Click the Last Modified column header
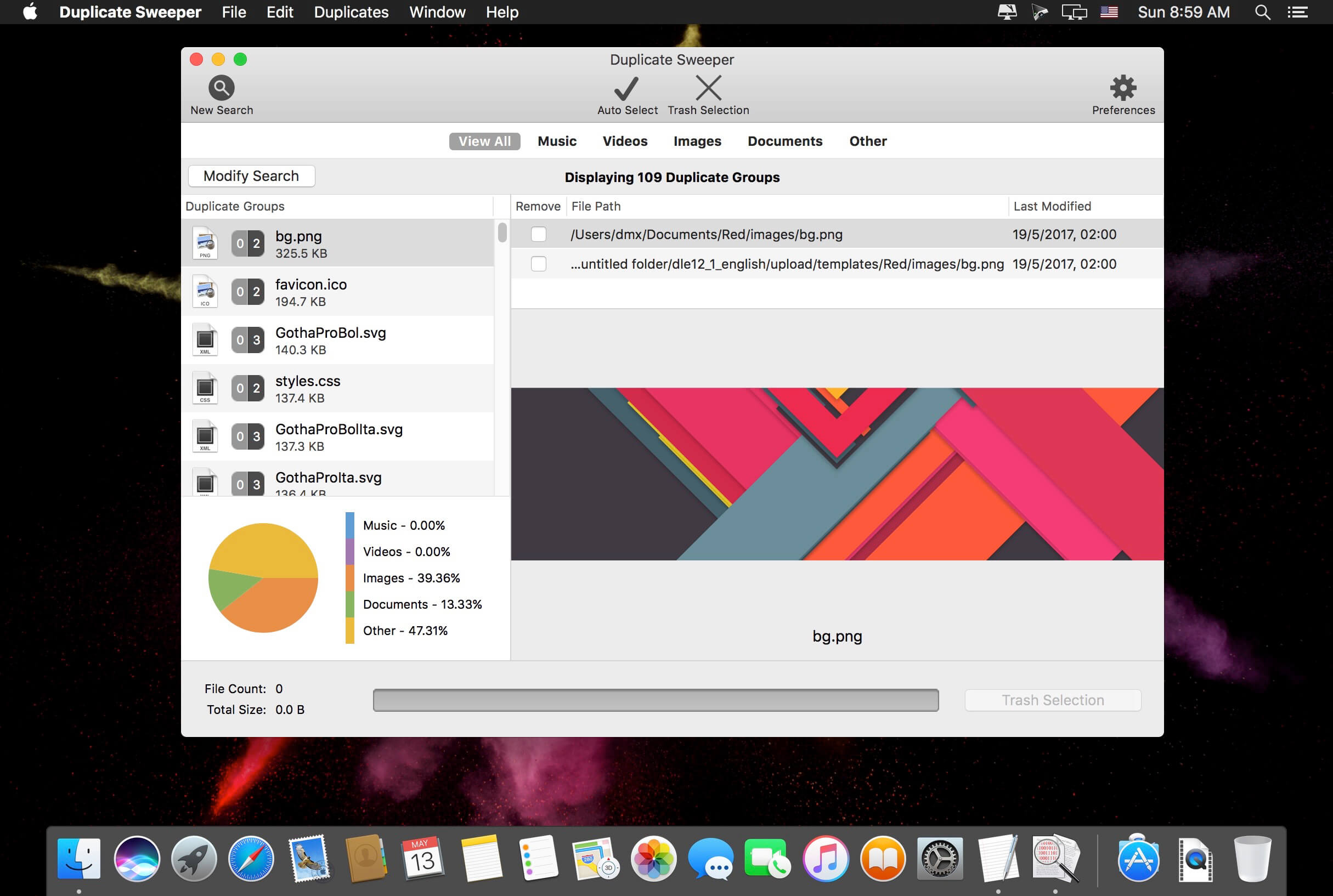This screenshot has width=1333, height=896. coord(1052,206)
